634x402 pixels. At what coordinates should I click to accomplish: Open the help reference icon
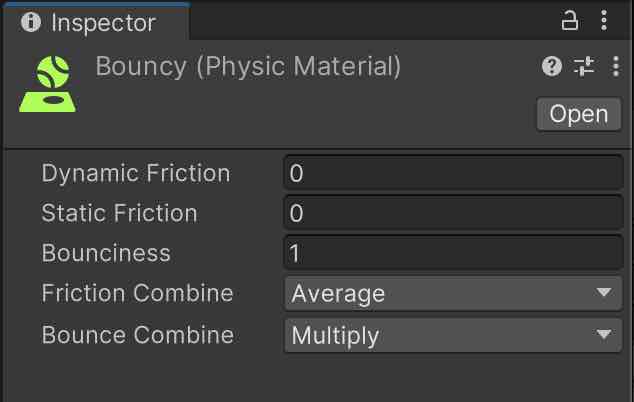point(552,67)
